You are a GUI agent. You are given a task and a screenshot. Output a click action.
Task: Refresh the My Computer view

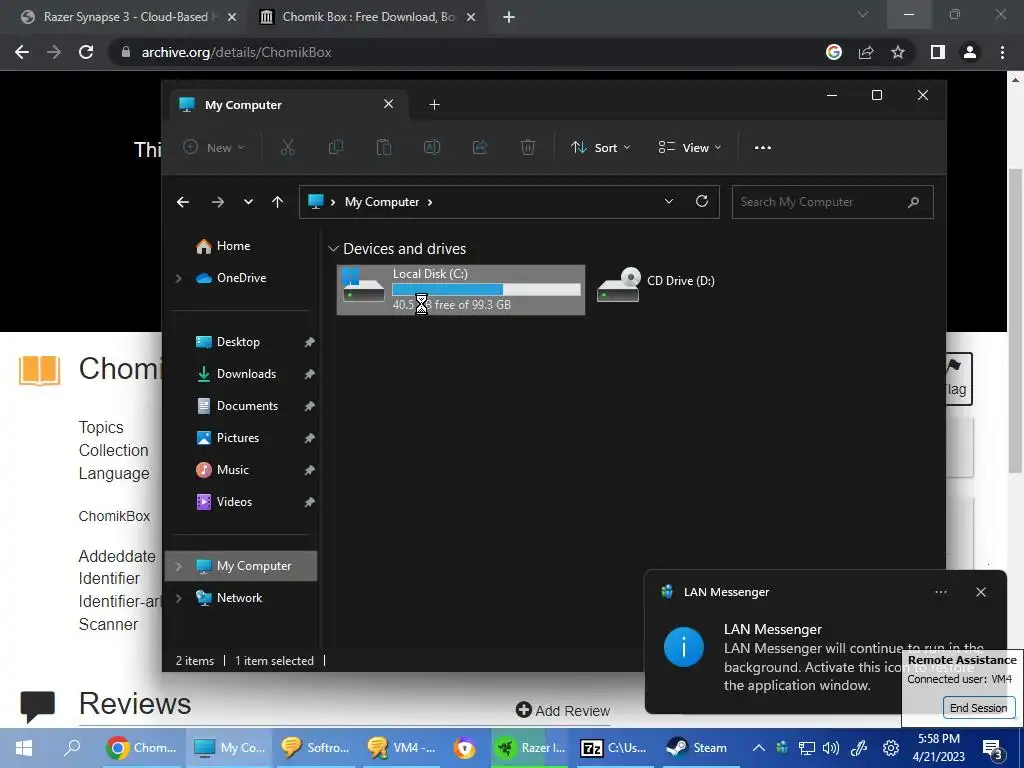pos(702,201)
